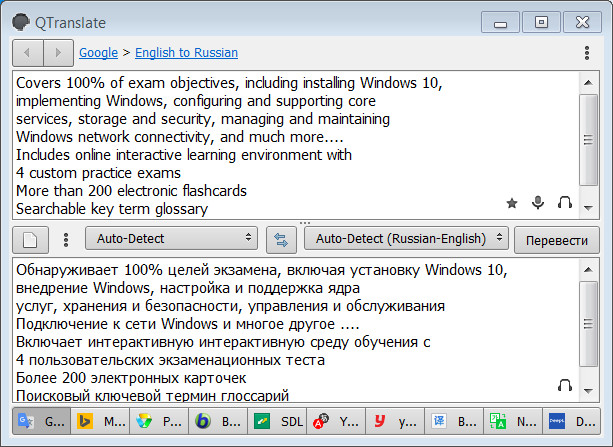Click the QTranslate application icon in title bar
This screenshot has height=447, width=613.
[21, 22]
